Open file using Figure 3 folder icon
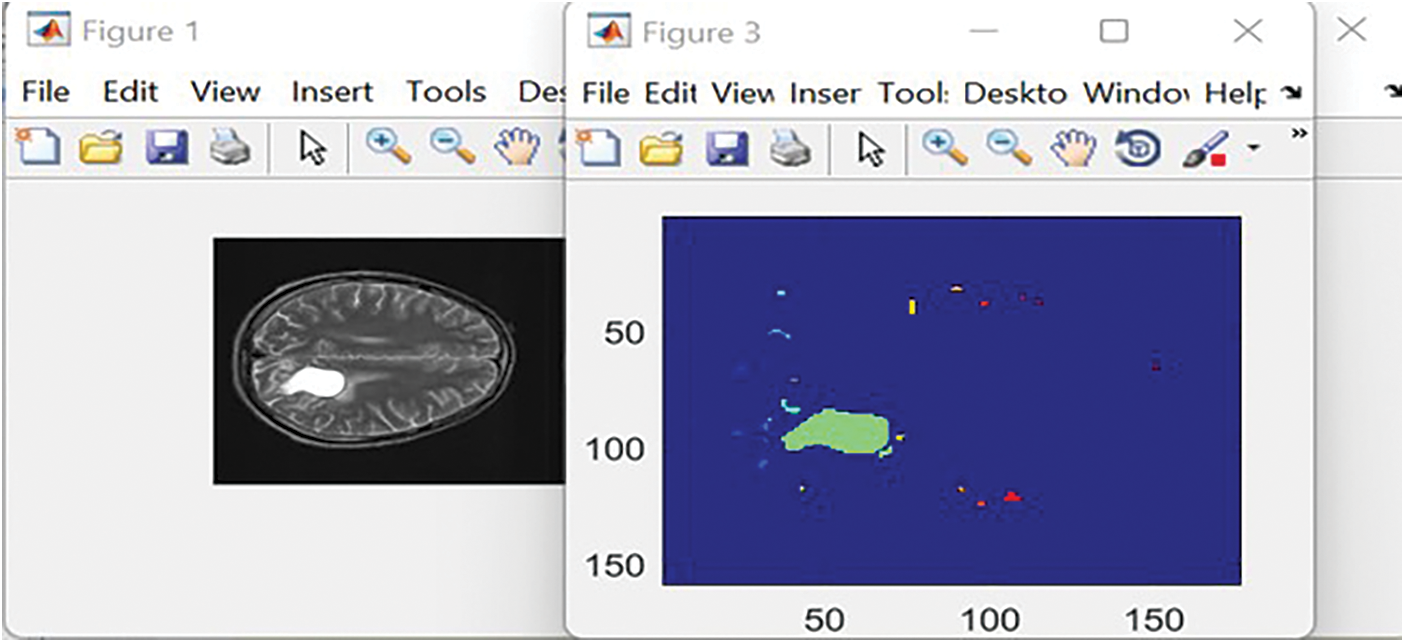This screenshot has width=1405, height=643. click(x=660, y=149)
